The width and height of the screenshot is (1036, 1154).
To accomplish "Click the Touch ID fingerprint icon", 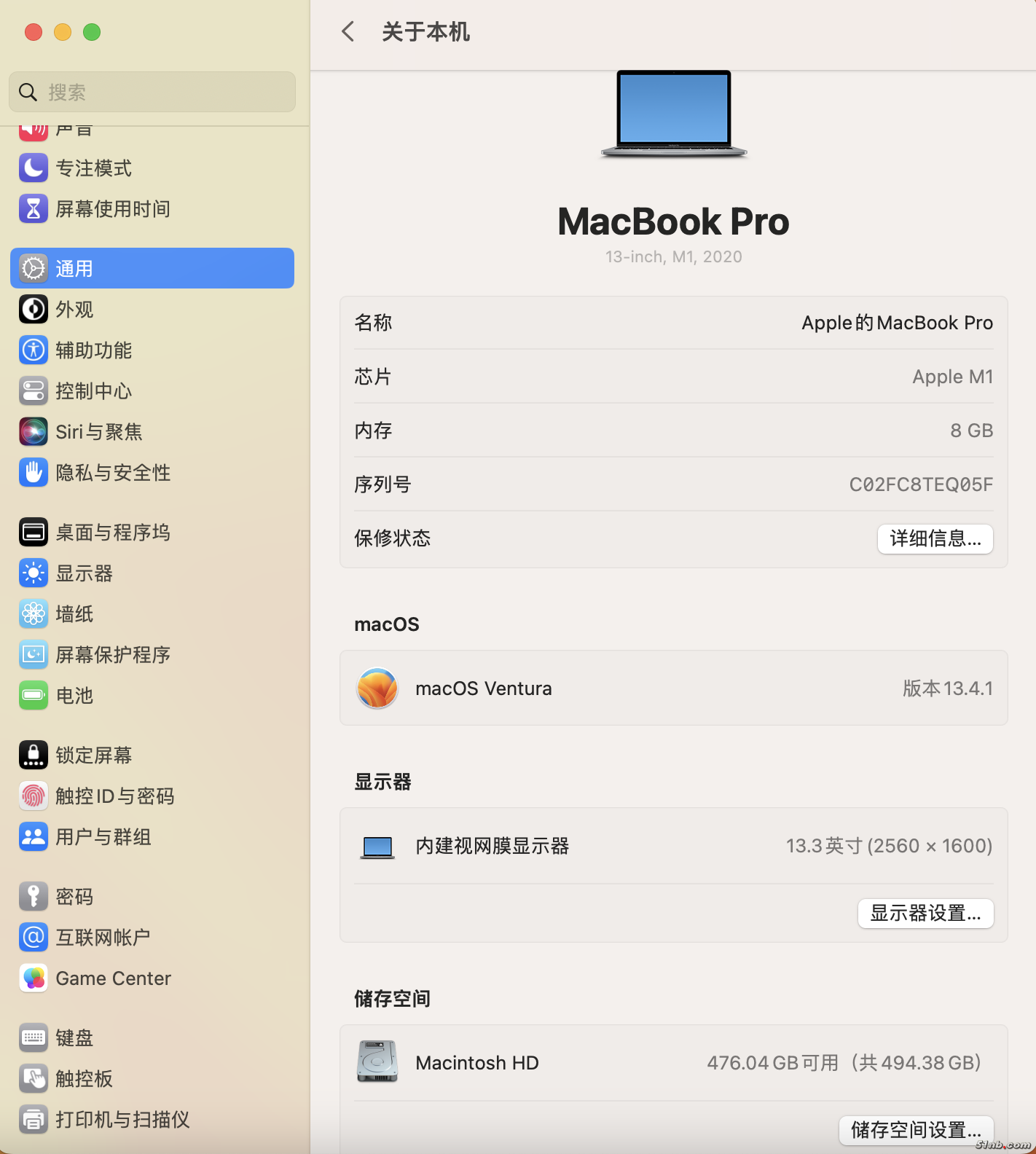I will (34, 796).
